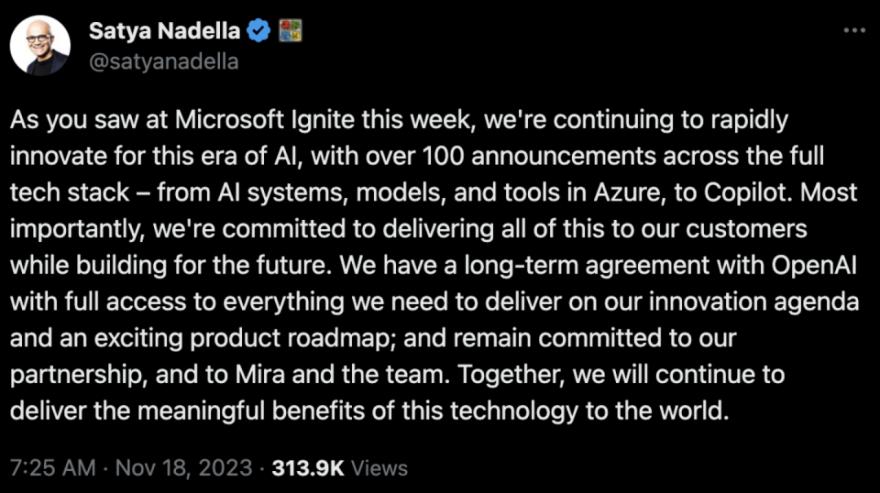Click the word technology in last line
The width and height of the screenshot is (880, 493).
513,412
